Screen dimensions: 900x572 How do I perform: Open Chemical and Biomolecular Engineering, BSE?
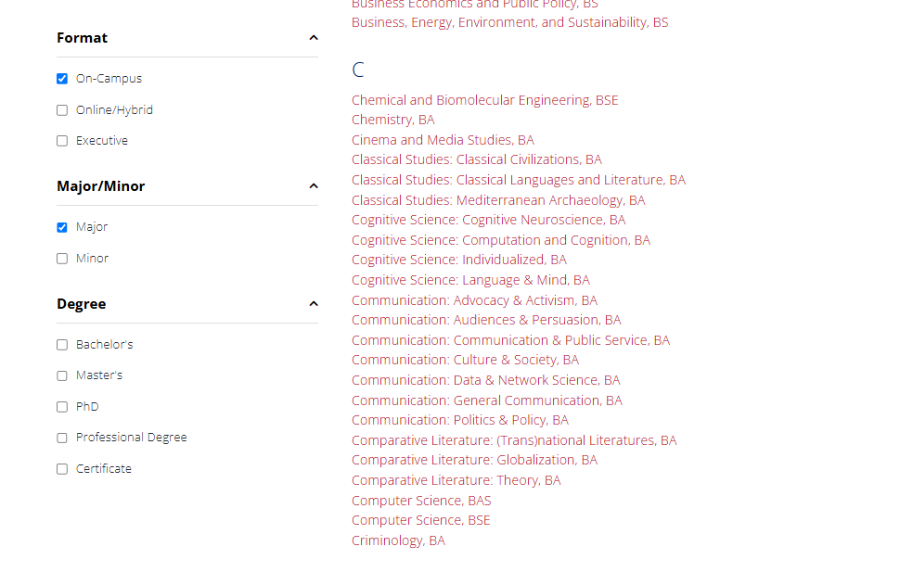click(484, 100)
